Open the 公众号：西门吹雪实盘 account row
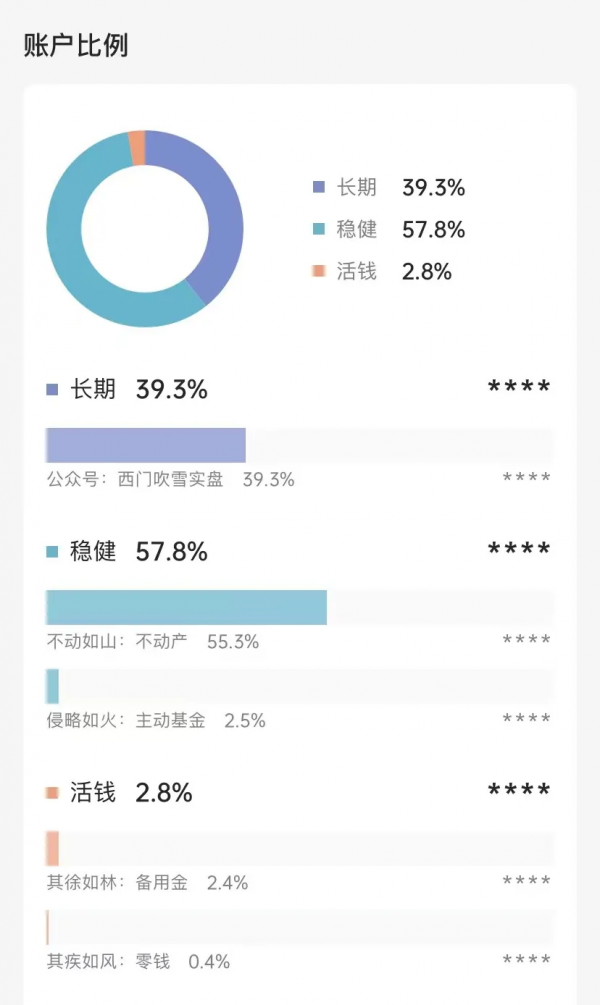This screenshot has width=600, height=1005. click(170, 479)
